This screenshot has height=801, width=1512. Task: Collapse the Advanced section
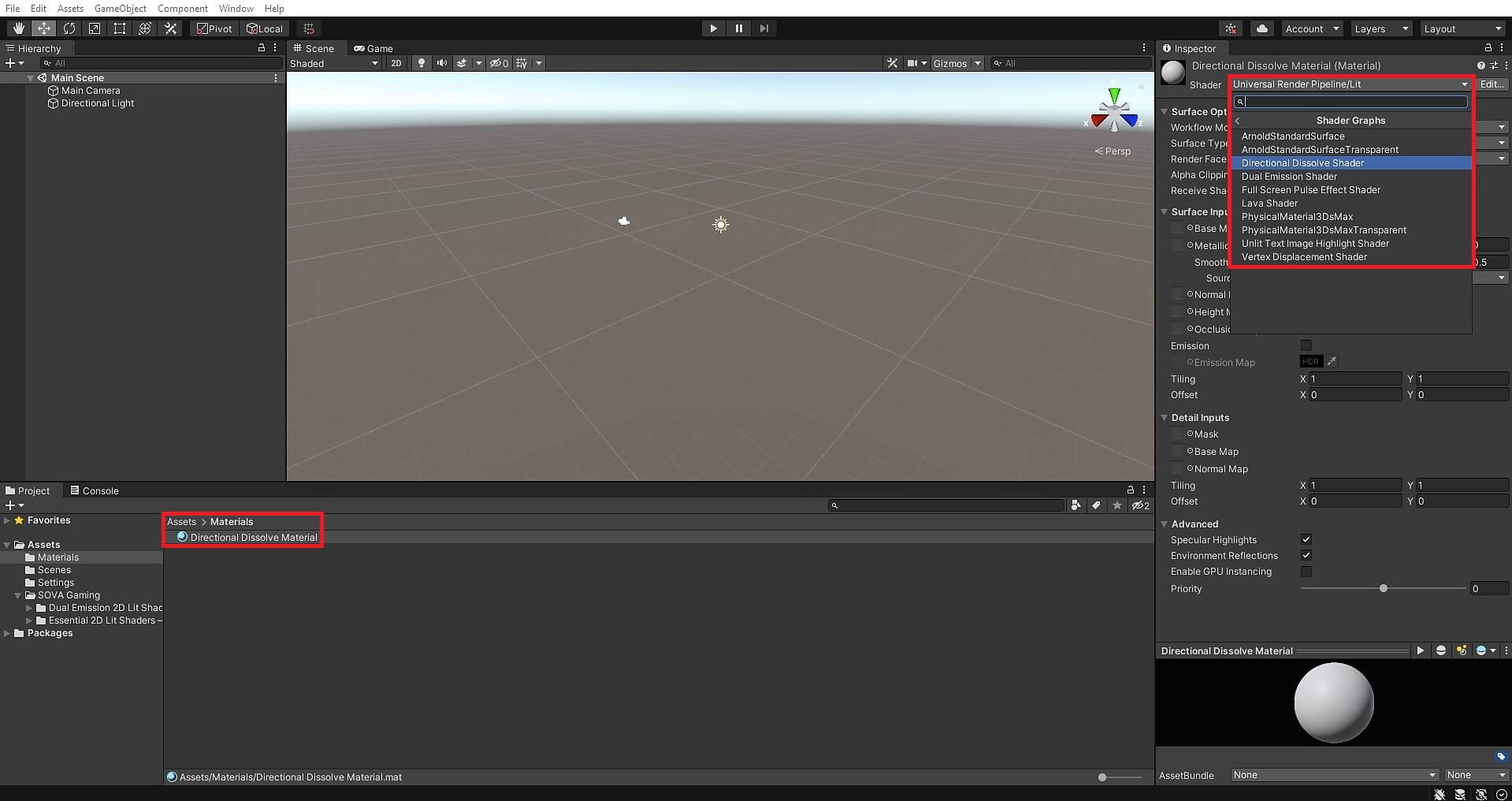tap(1165, 523)
